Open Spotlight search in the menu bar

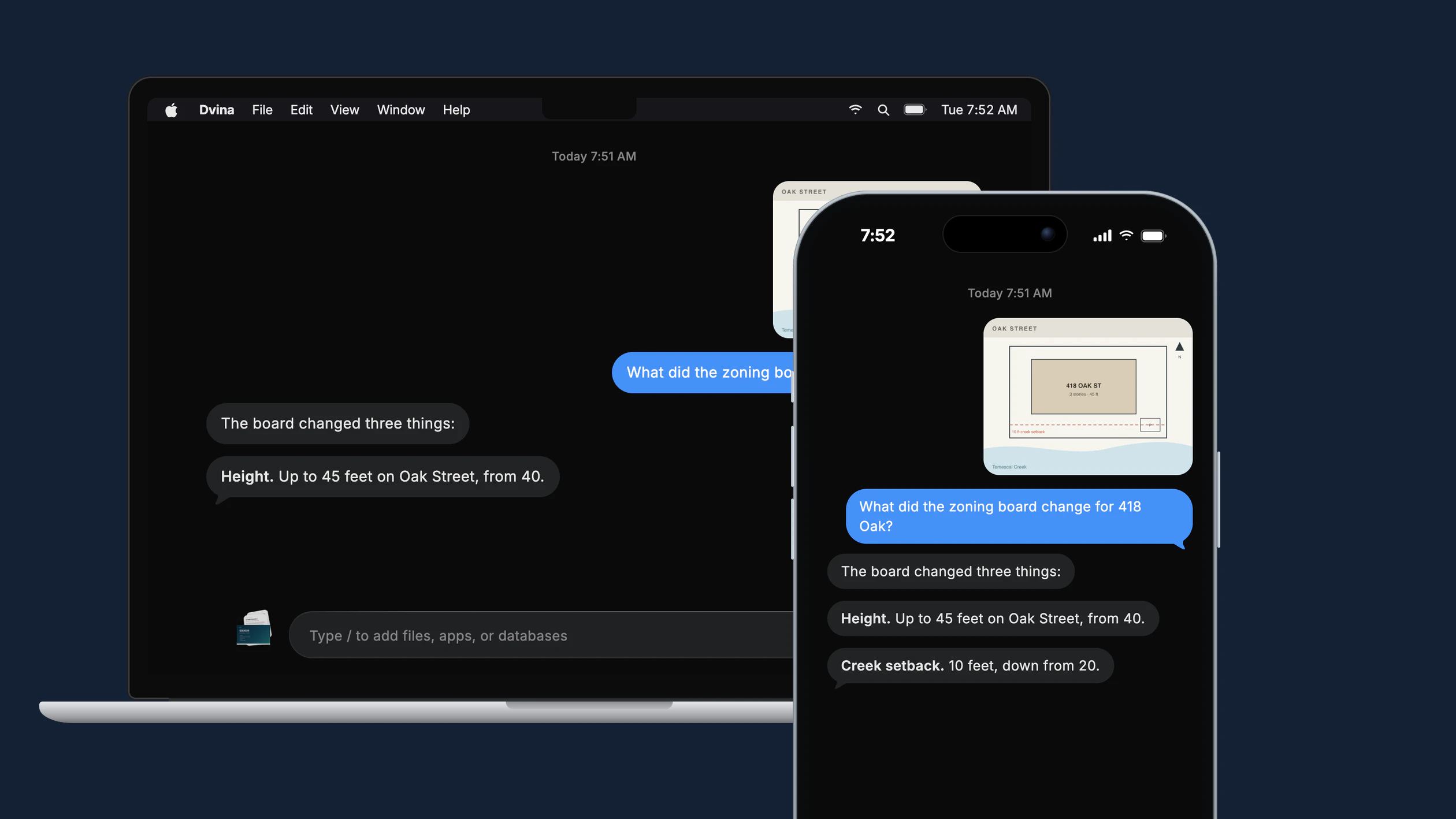(x=883, y=110)
